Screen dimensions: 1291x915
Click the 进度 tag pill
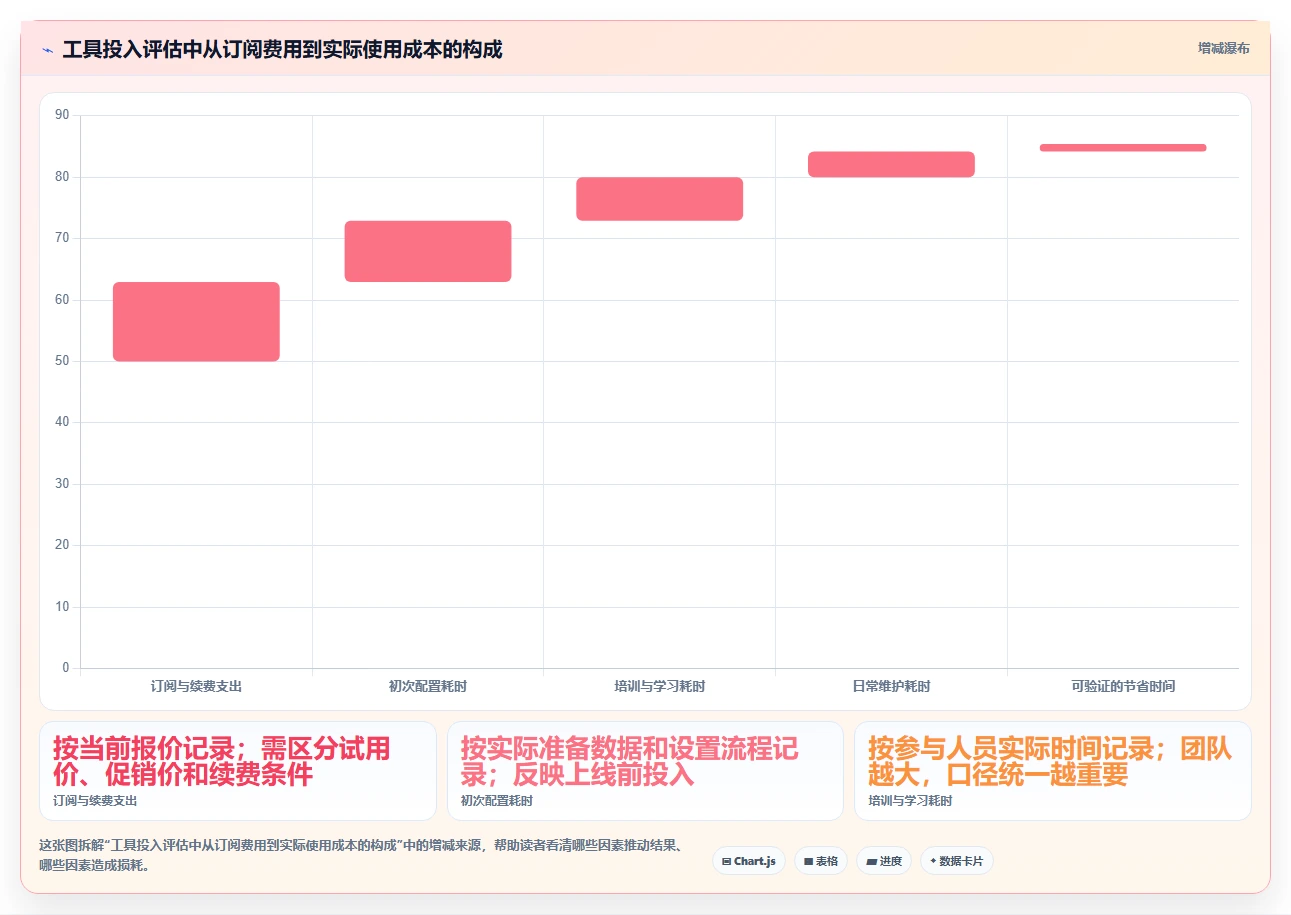click(884, 861)
